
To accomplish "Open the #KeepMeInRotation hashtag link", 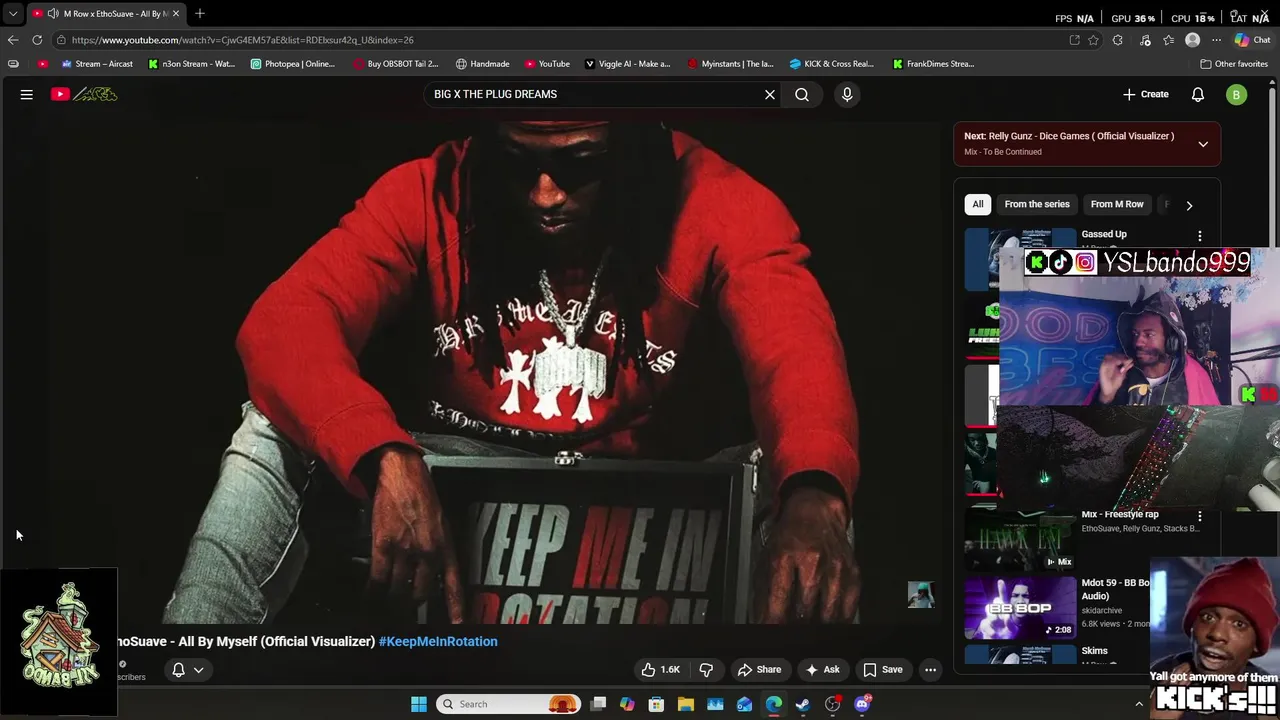I will (438, 641).
